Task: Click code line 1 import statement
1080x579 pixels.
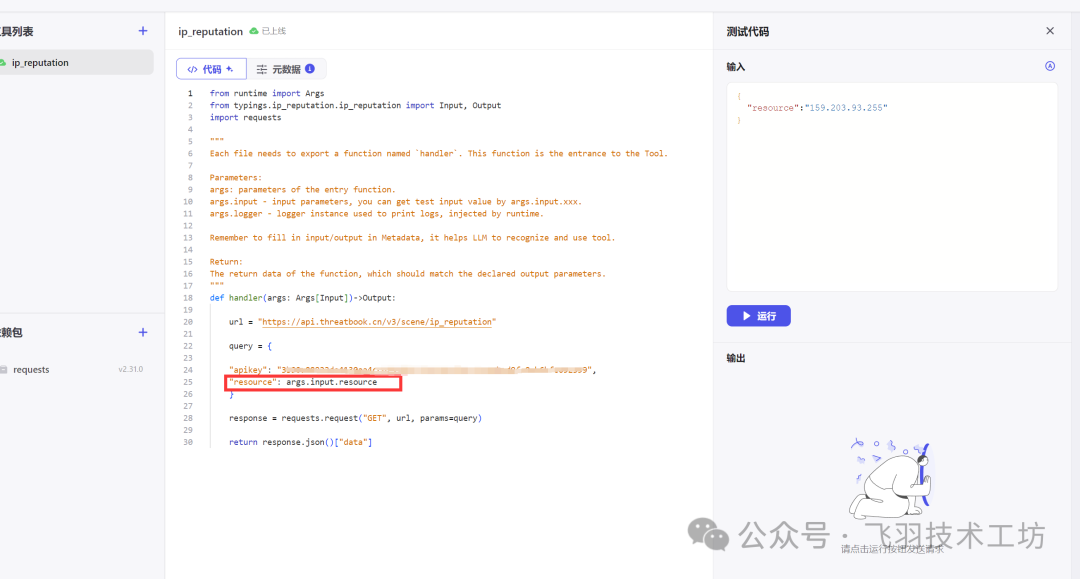Action: click(267, 94)
